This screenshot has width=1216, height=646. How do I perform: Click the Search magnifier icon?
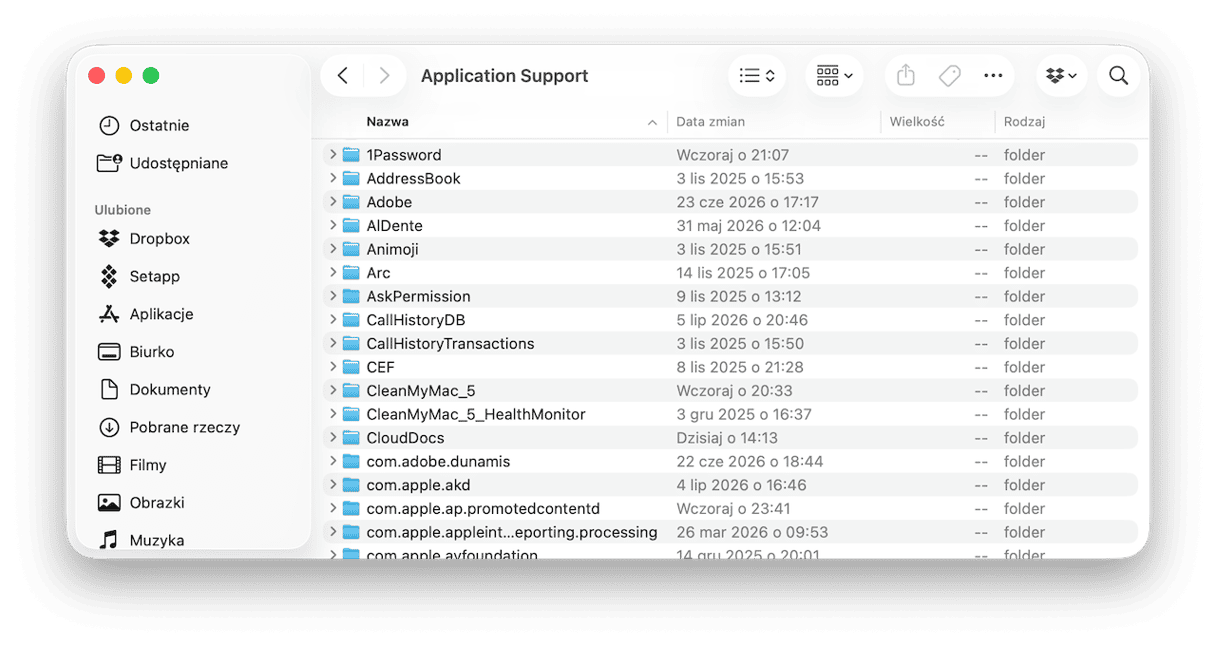click(x=1119, y=76)
